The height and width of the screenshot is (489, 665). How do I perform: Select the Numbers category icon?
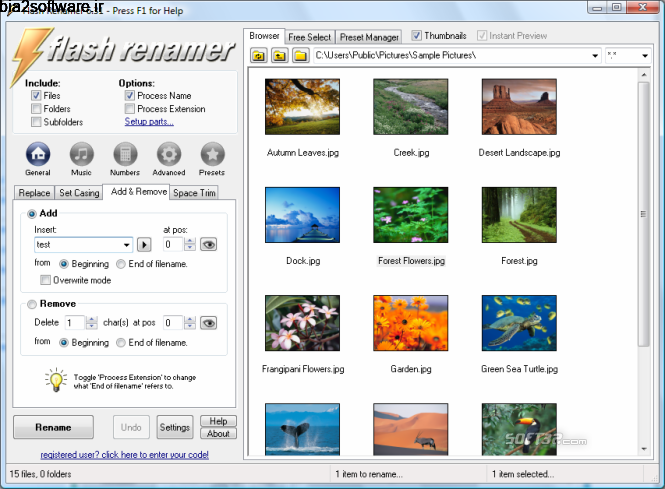[x=125, y=155]
